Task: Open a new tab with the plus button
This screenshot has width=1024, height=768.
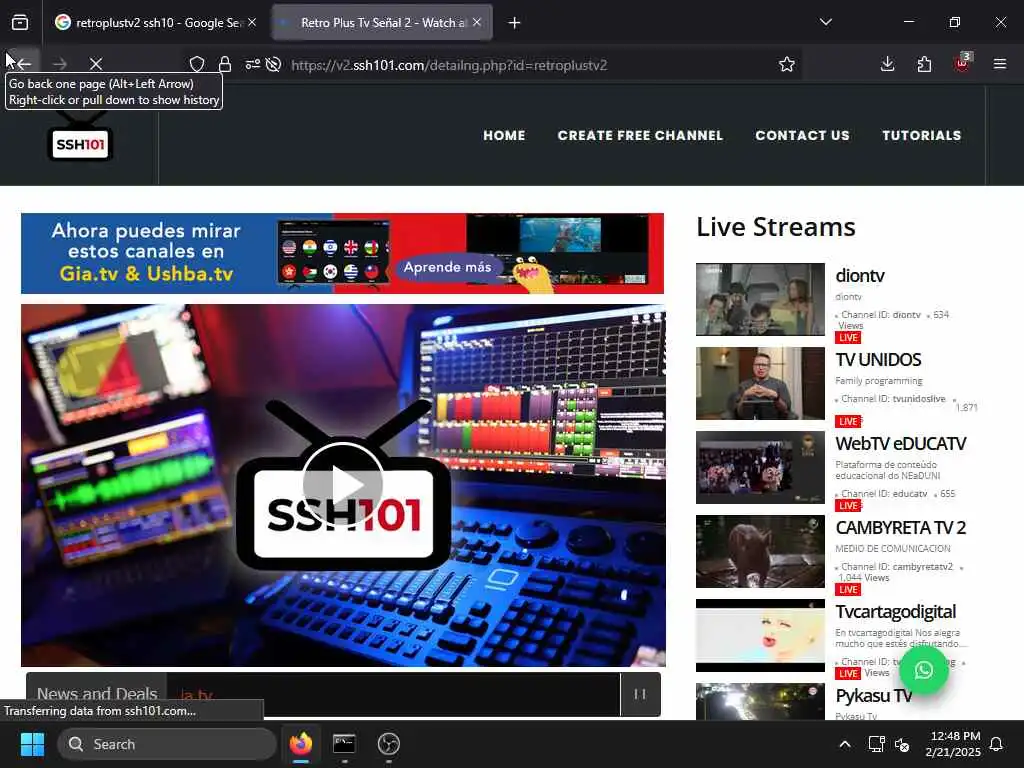Action: tap(515, 23)
